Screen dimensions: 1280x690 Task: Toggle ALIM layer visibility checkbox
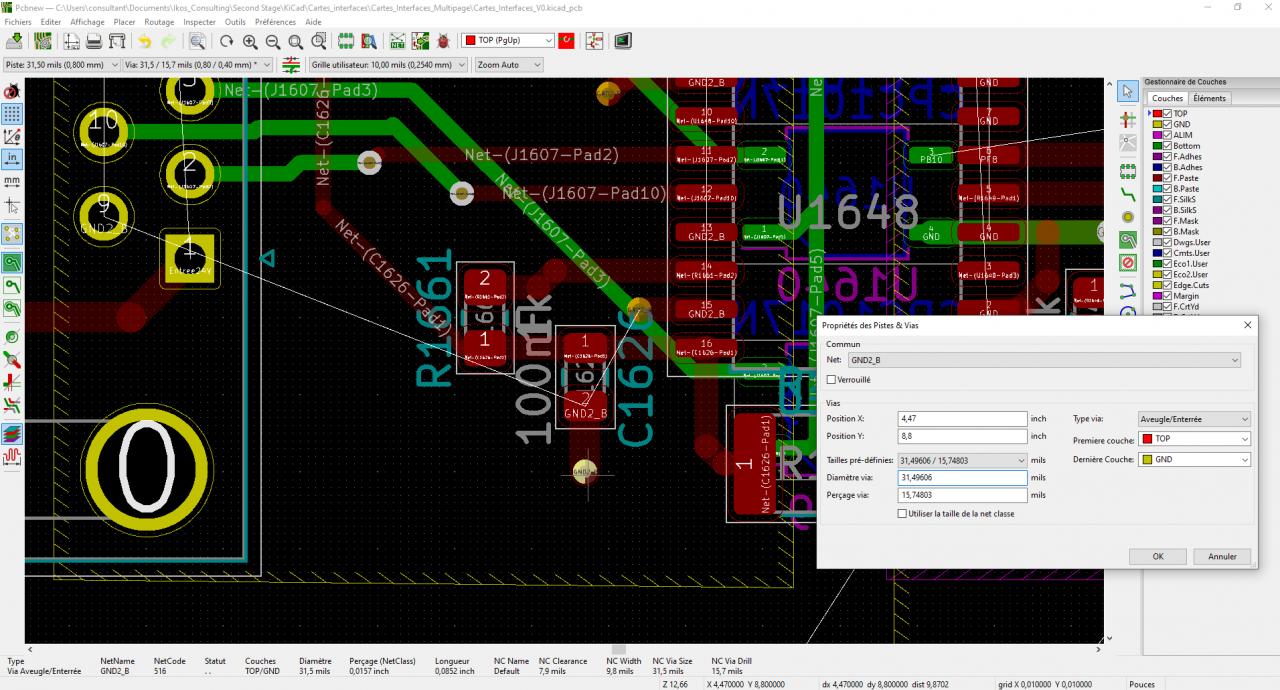(1168, 135)
